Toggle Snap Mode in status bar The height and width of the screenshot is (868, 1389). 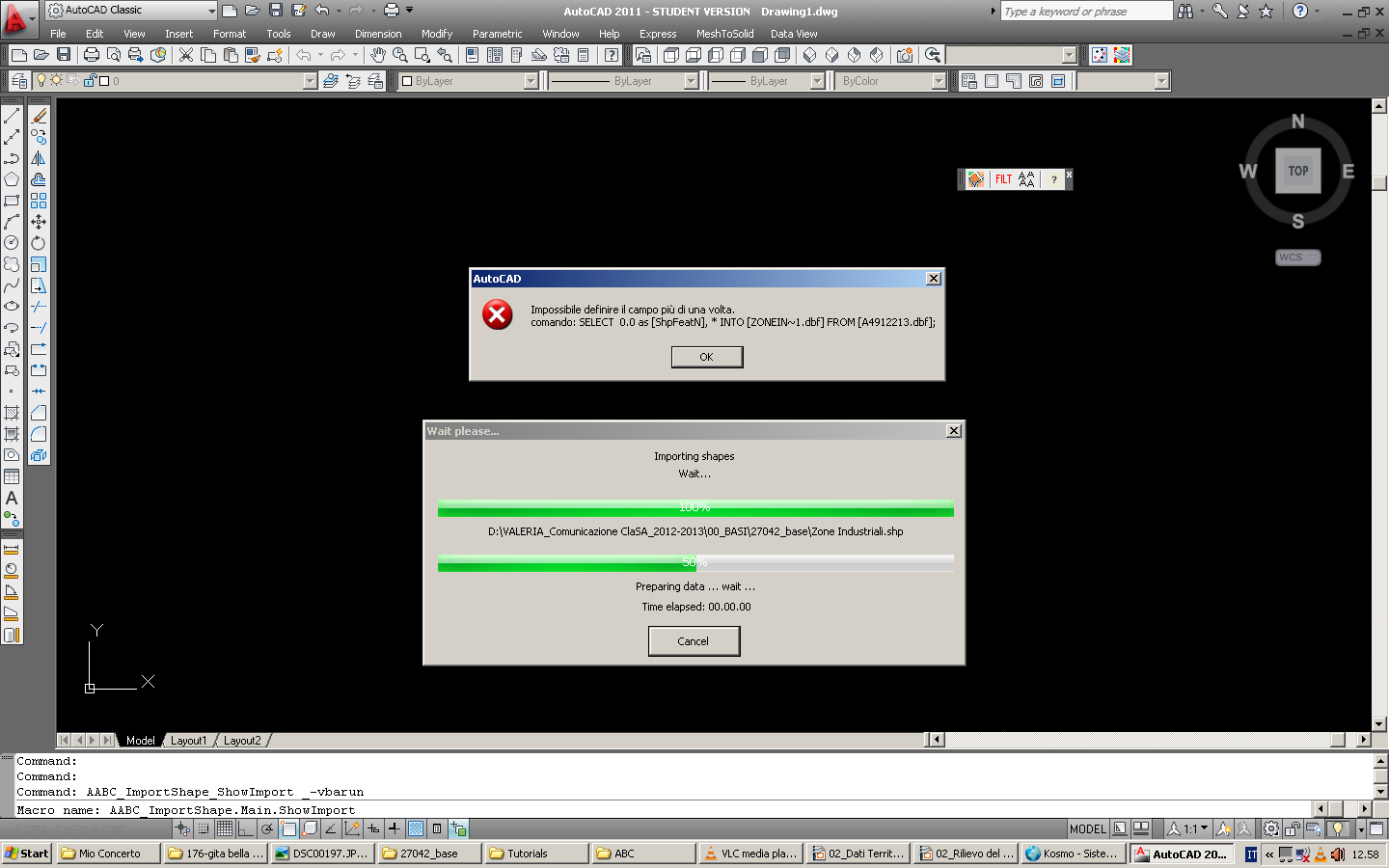click(204, 828)
